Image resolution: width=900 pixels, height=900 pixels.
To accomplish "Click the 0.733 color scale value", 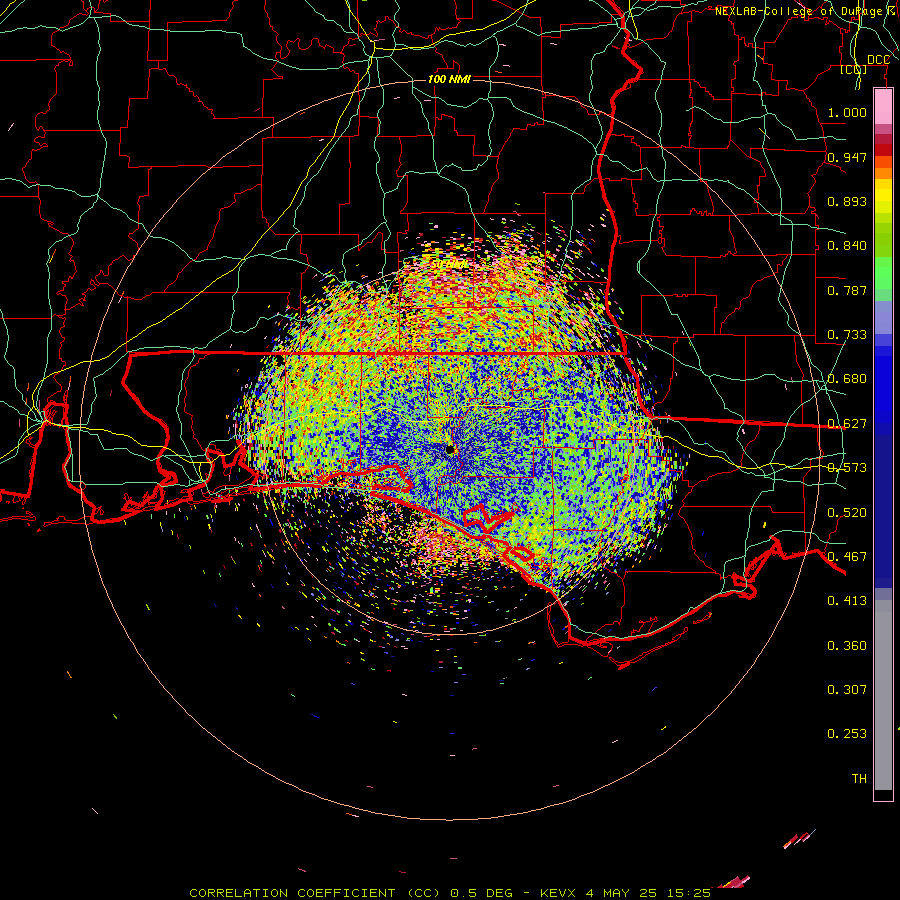I will click(x=847, y=335).
